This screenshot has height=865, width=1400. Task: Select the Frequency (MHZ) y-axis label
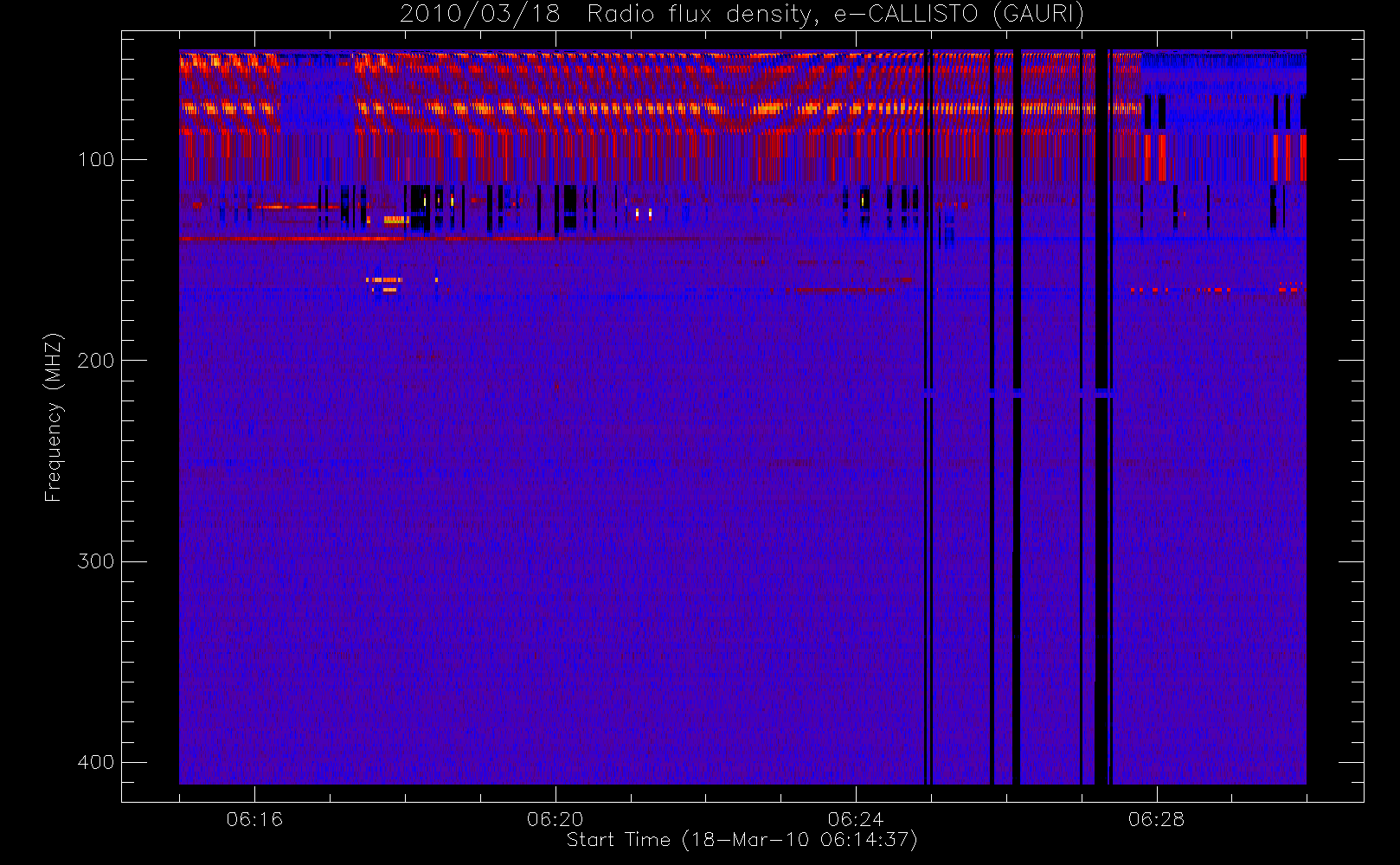54,417
